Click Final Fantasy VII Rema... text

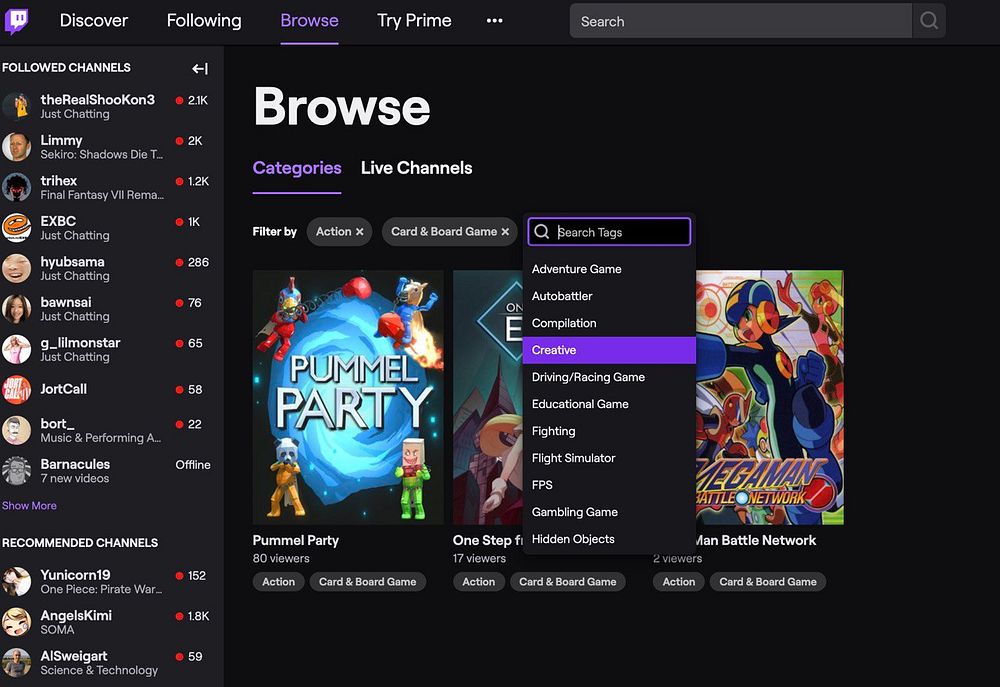[102, 195]
